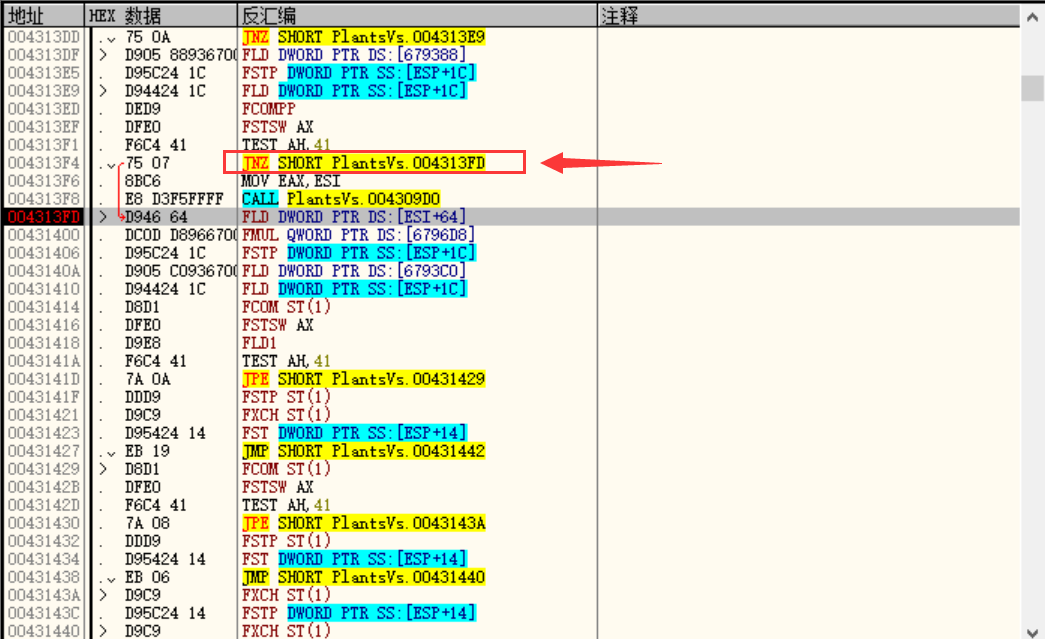1045x639 pixels.
Task: Select FLD DWORD PTR DS:[ESI+64] instruction
Action: [x=354, y=217]
